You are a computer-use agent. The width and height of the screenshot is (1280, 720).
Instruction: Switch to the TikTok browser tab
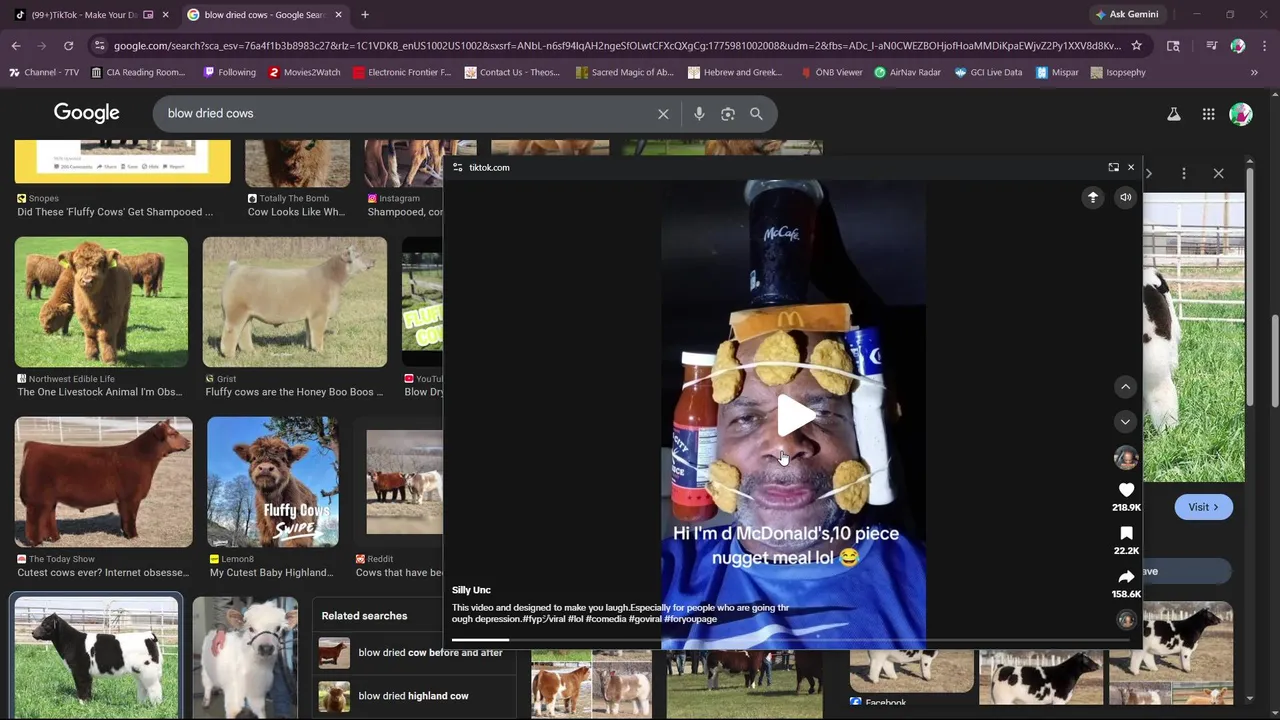(x=84, y=15)
